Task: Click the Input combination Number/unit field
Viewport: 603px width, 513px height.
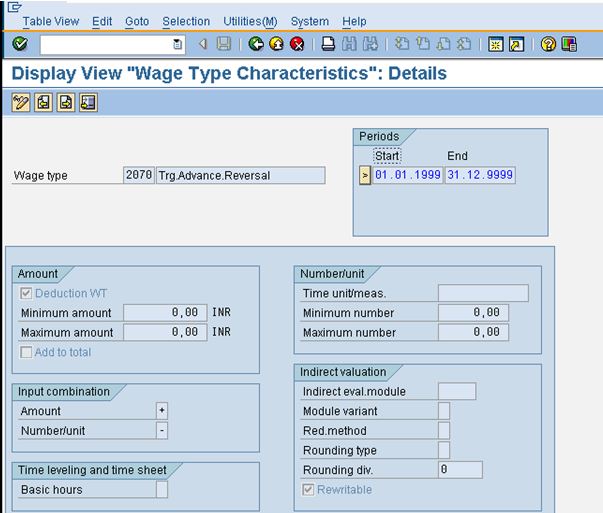Action: pos(162,430)
